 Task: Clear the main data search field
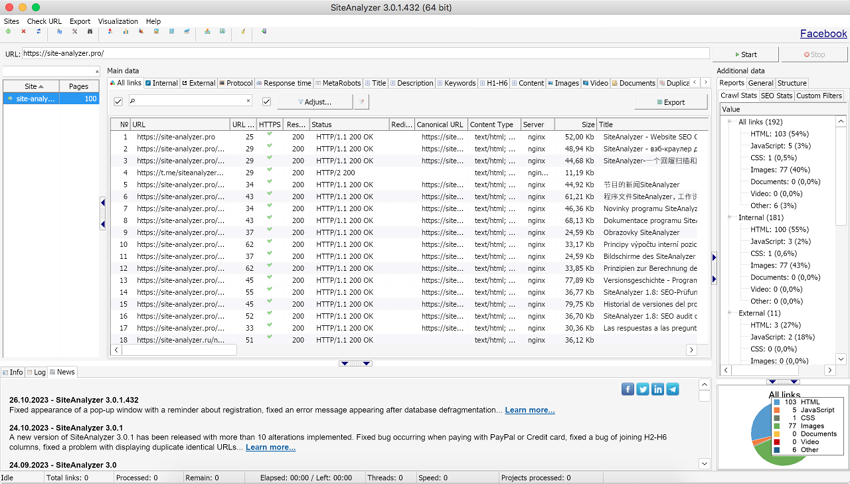coord(248,101)
